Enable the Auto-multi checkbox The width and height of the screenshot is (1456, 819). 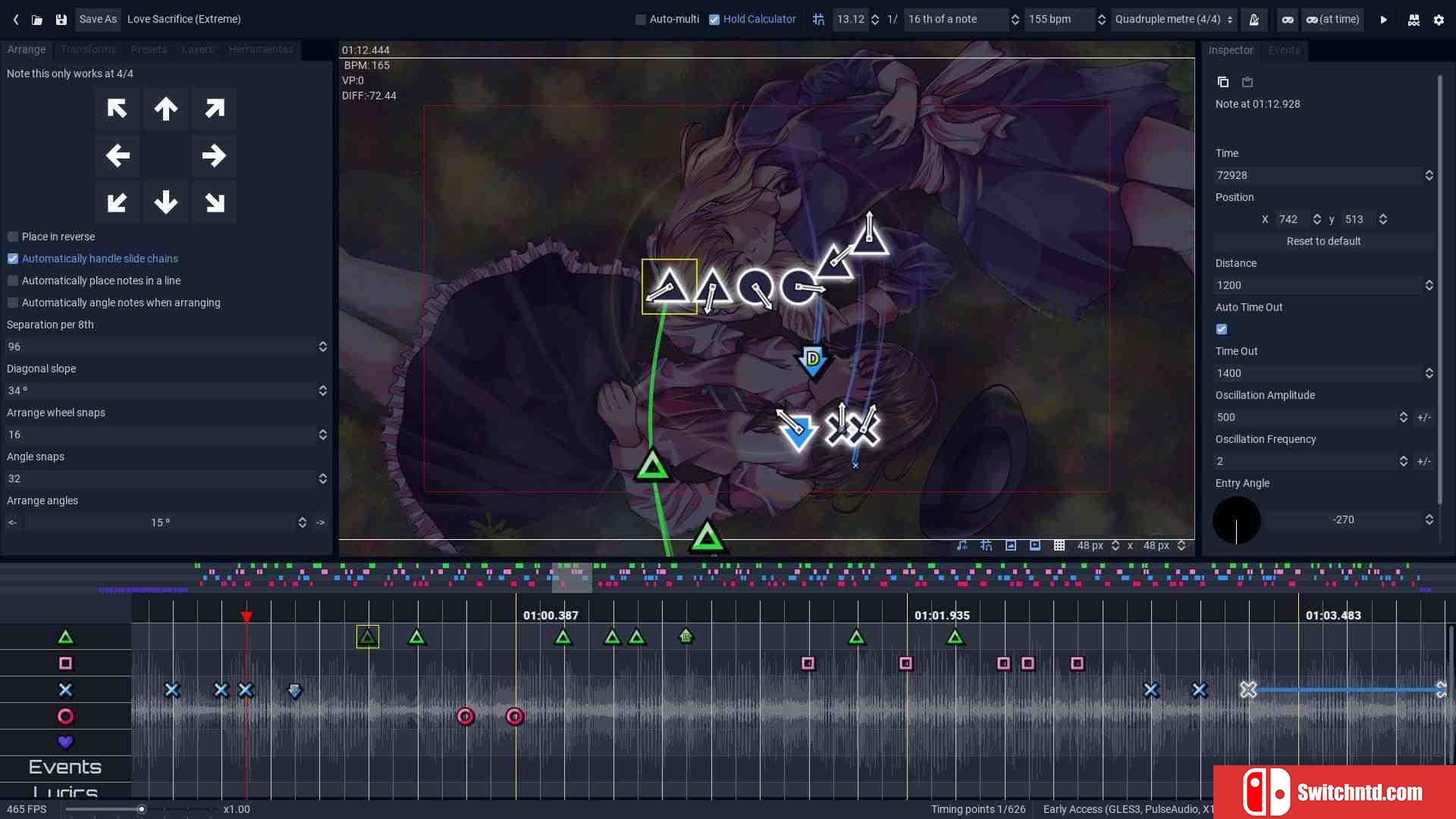pos(641,20)
